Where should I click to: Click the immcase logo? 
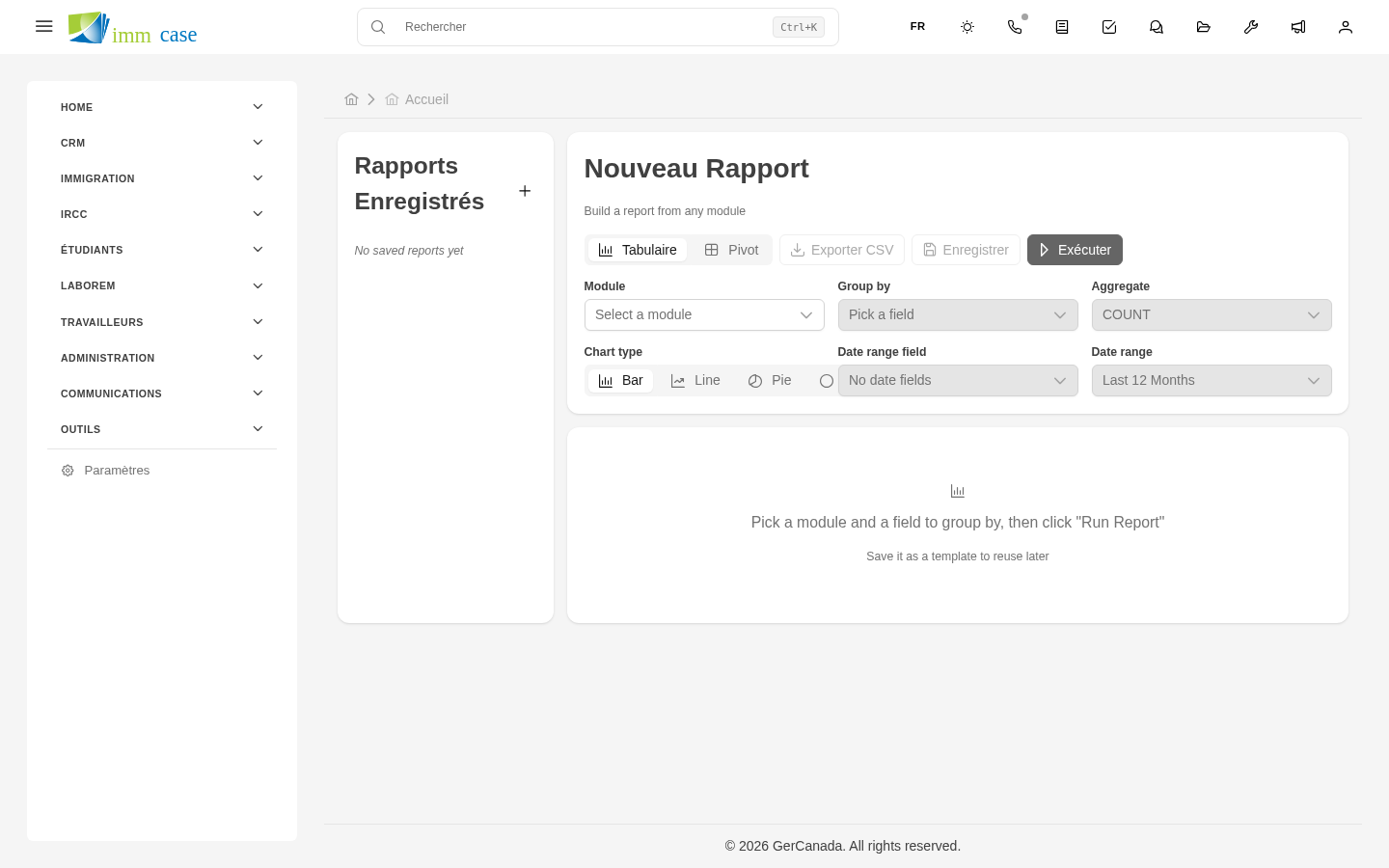pos(133,28)
